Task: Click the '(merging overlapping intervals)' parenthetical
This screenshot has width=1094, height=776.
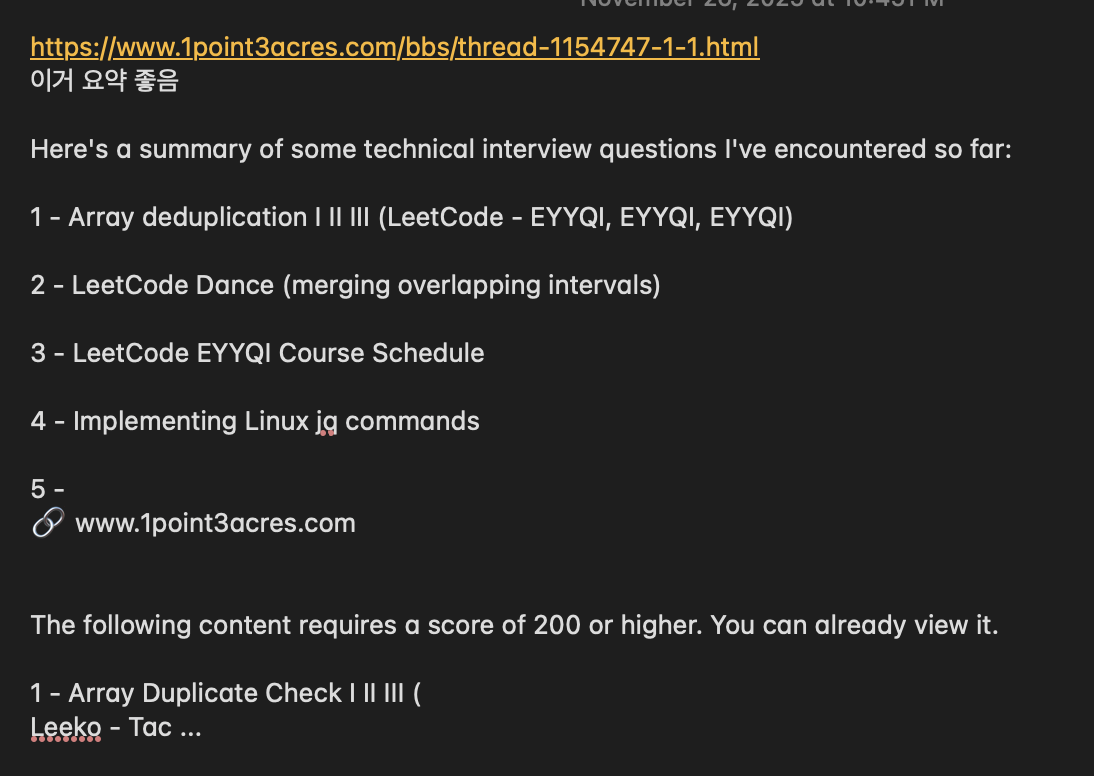Action: click(x=472, y=285)
